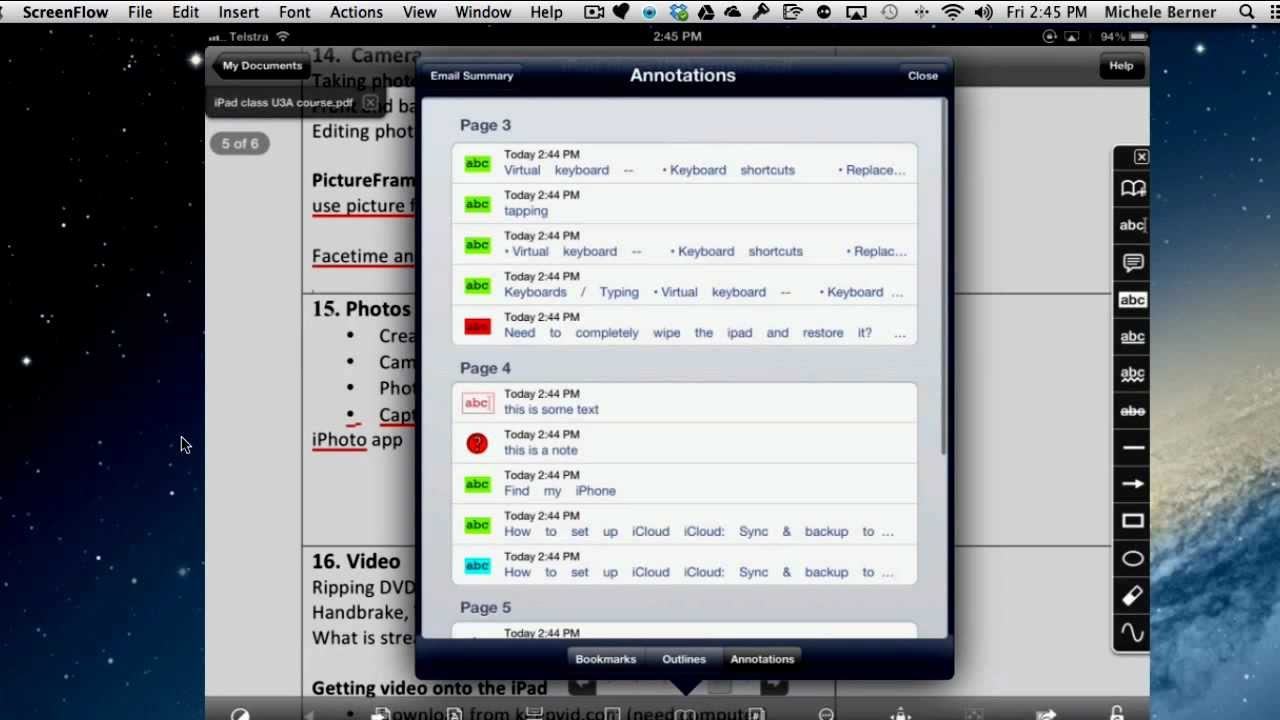Open the AirPlay display menu bar icon
1280x720 pixels.
[856, 12]
